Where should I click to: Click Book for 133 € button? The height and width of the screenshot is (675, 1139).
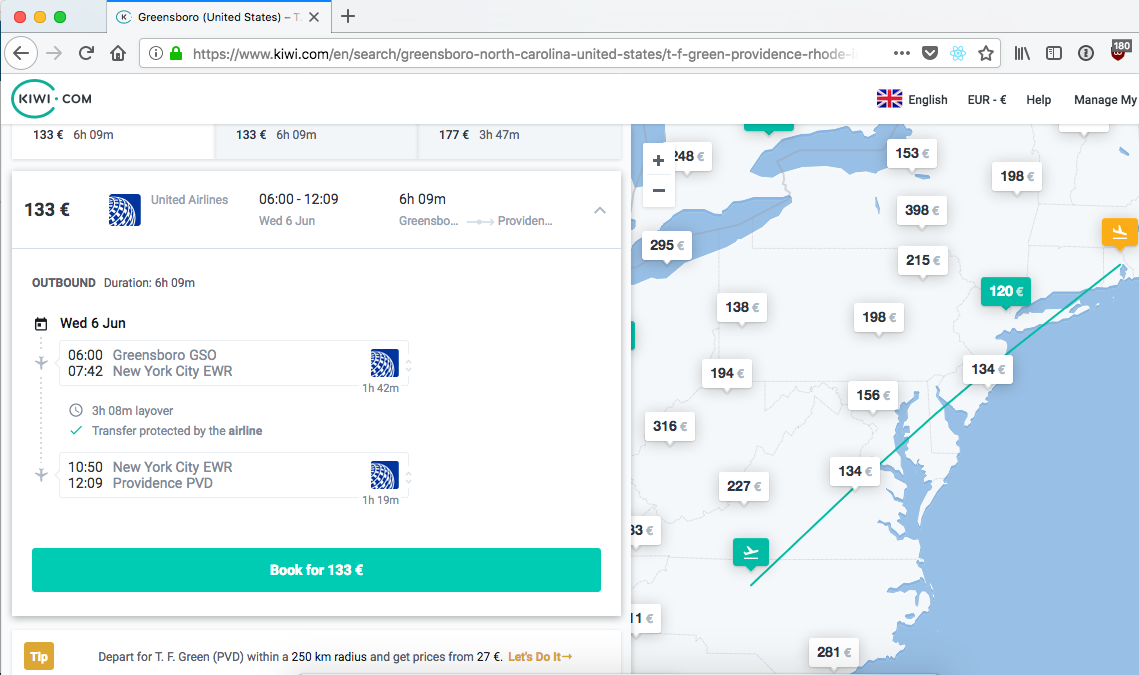[x=316, y=570]
